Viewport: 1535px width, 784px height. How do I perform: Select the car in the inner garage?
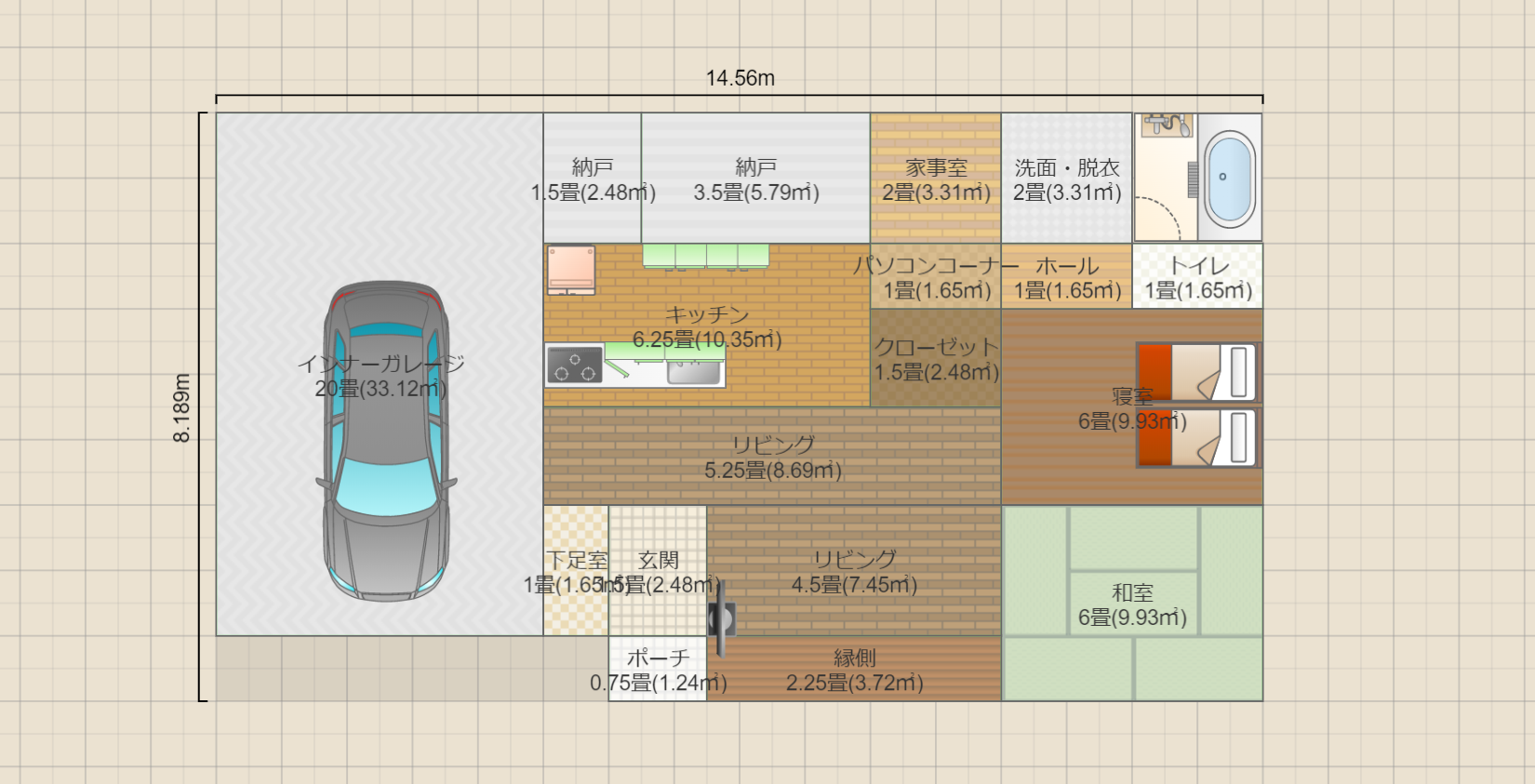[386, 441]
